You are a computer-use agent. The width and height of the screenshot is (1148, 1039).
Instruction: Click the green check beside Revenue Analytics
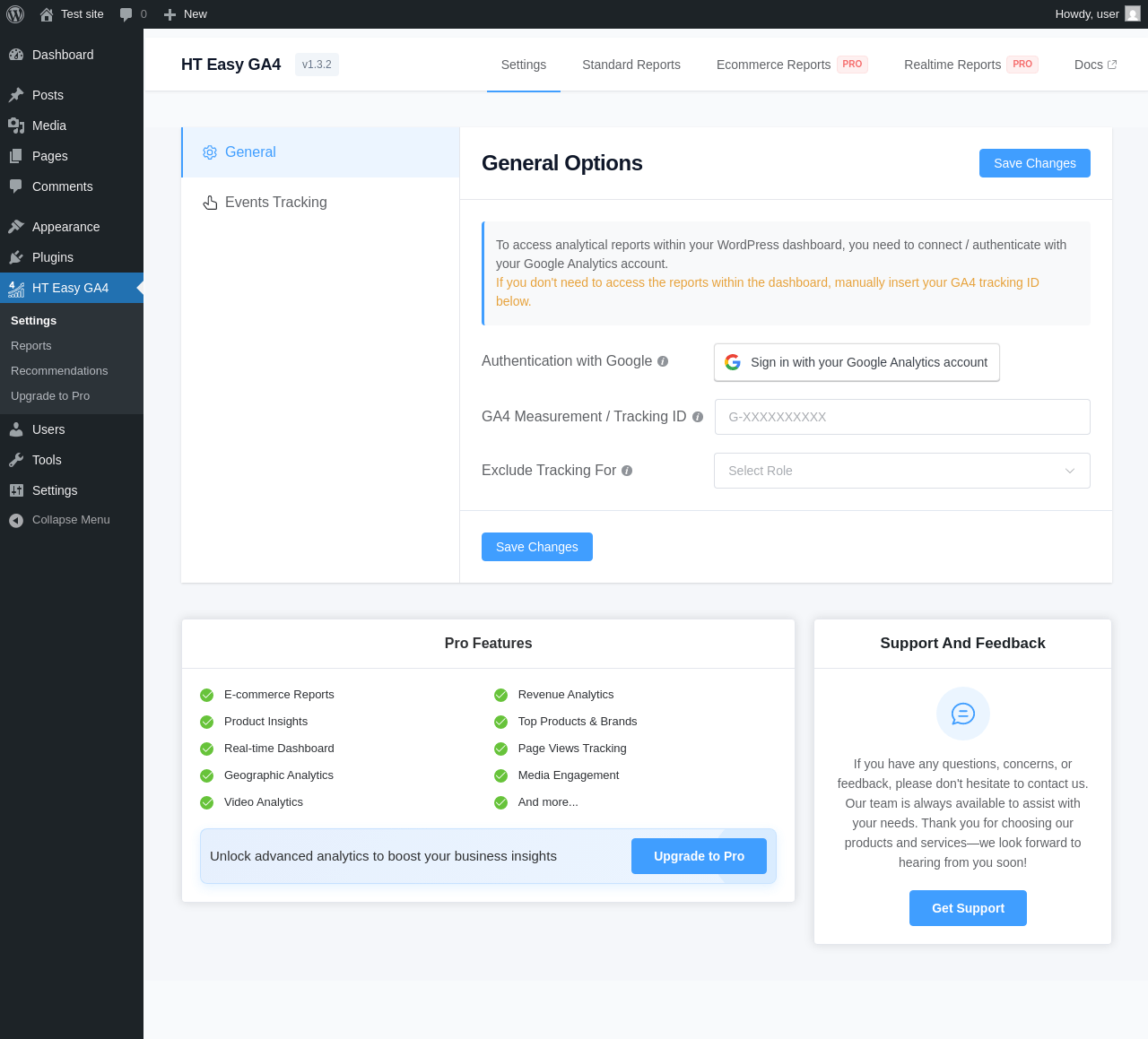point(501,695)
